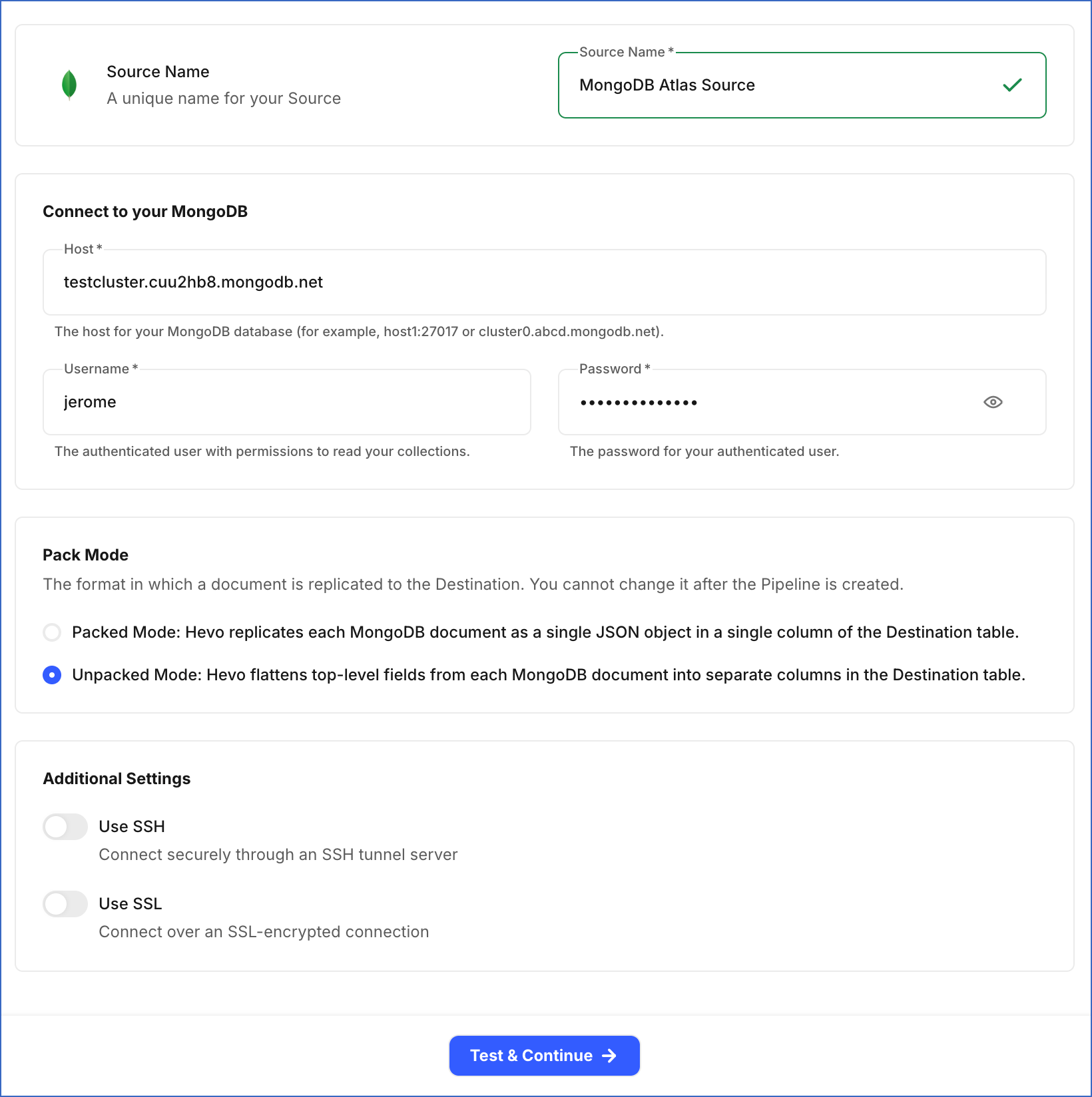Viewport: 1092px width, 1097px height.
Task: Click the MongoDB leaf logo icon
Action: coord(69,85)
